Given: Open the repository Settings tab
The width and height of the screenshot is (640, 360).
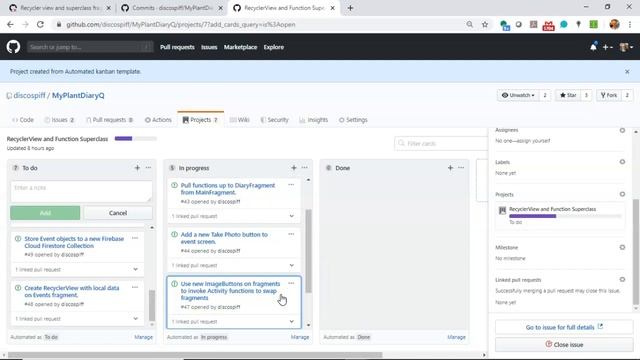Looking at the screenshot, I should click(x=353, y=120).
